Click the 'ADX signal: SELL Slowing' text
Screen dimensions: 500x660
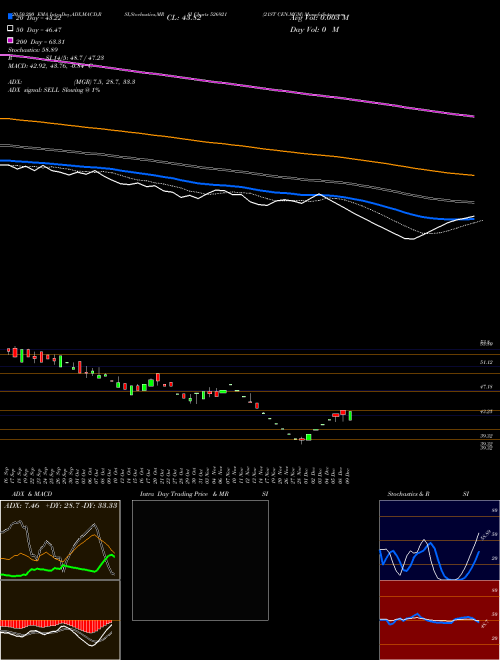[53, 90]
